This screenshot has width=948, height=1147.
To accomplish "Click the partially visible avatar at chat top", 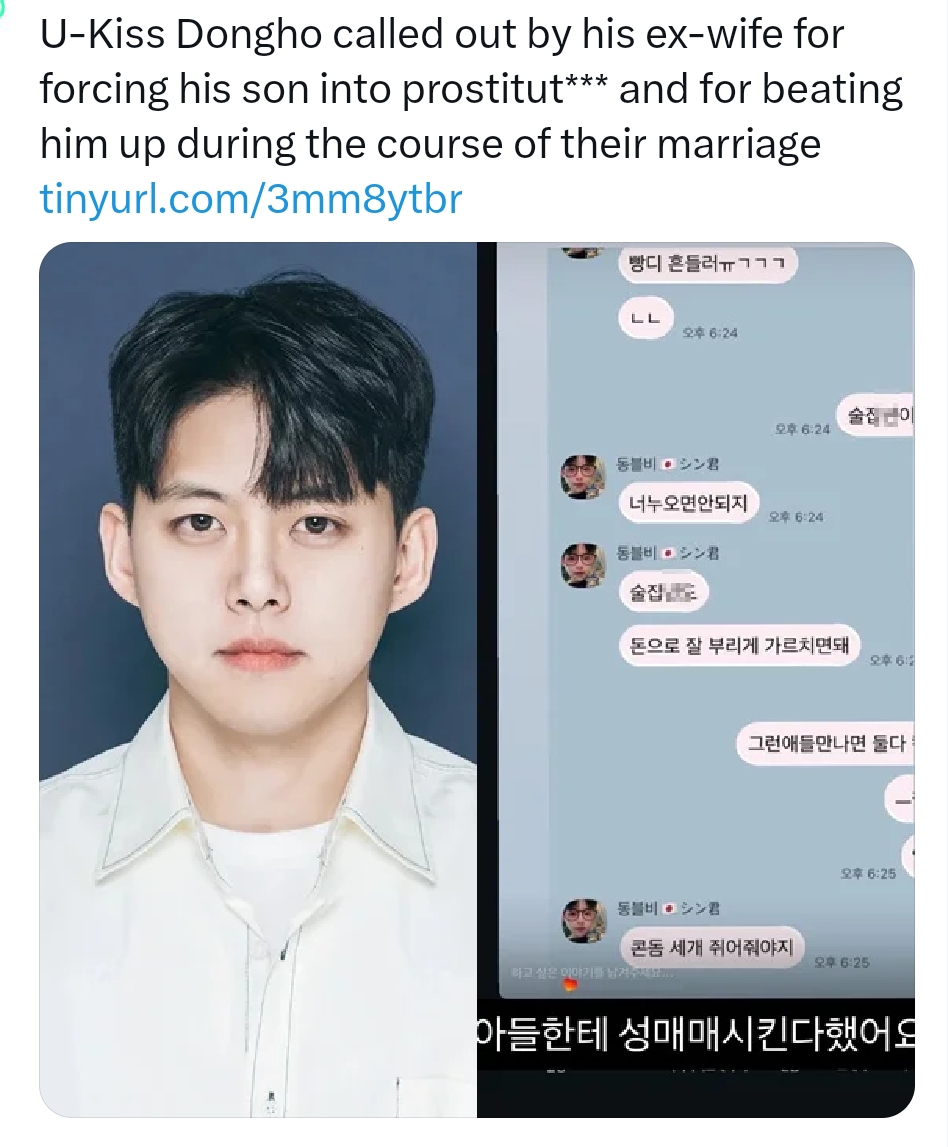I will [583, 251].
